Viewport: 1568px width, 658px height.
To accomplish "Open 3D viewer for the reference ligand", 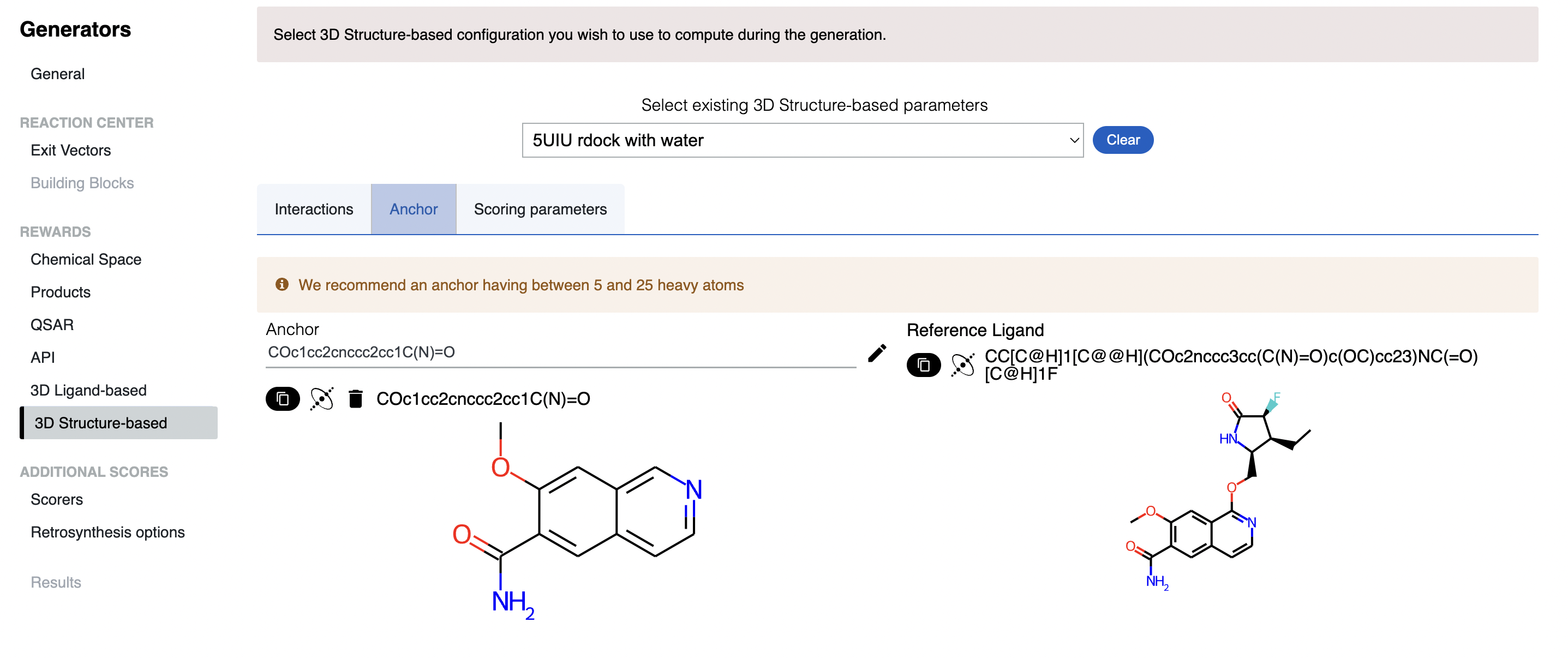I will [x=962, y=364].
